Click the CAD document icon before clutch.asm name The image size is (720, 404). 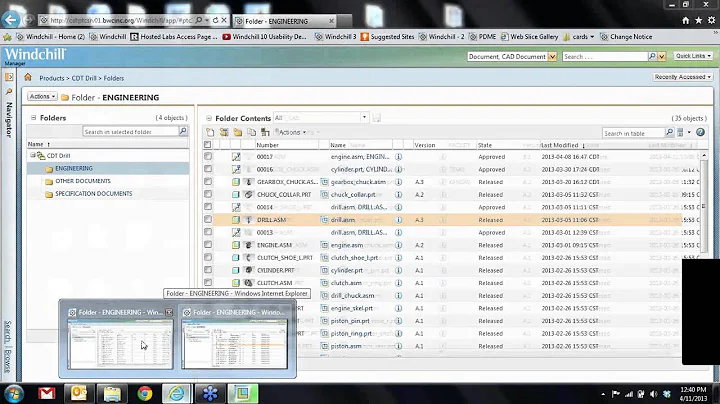(x=324, y=283)
